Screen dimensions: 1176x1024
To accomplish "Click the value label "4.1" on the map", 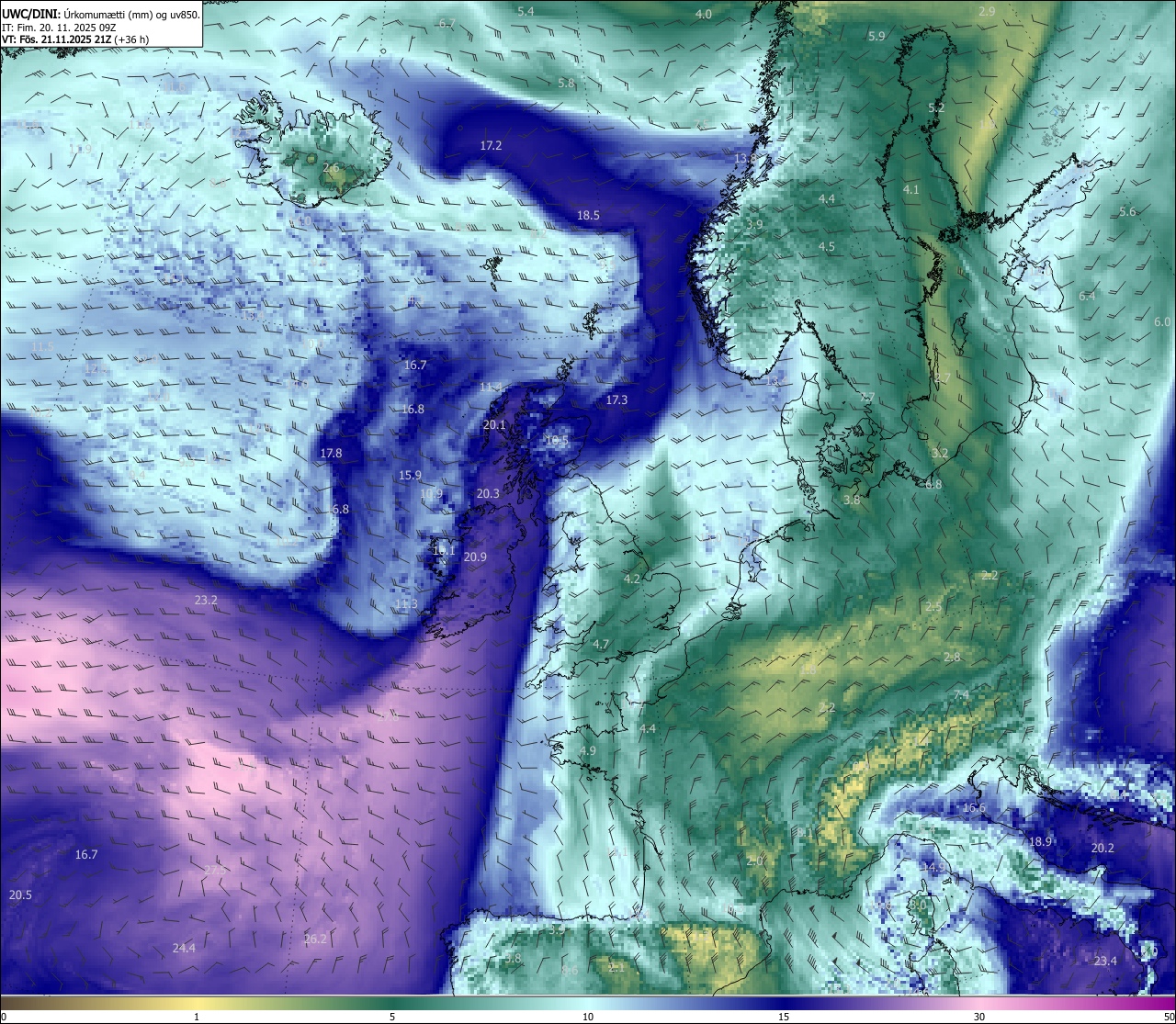I will pyautogui.click(x=910, y=190).
